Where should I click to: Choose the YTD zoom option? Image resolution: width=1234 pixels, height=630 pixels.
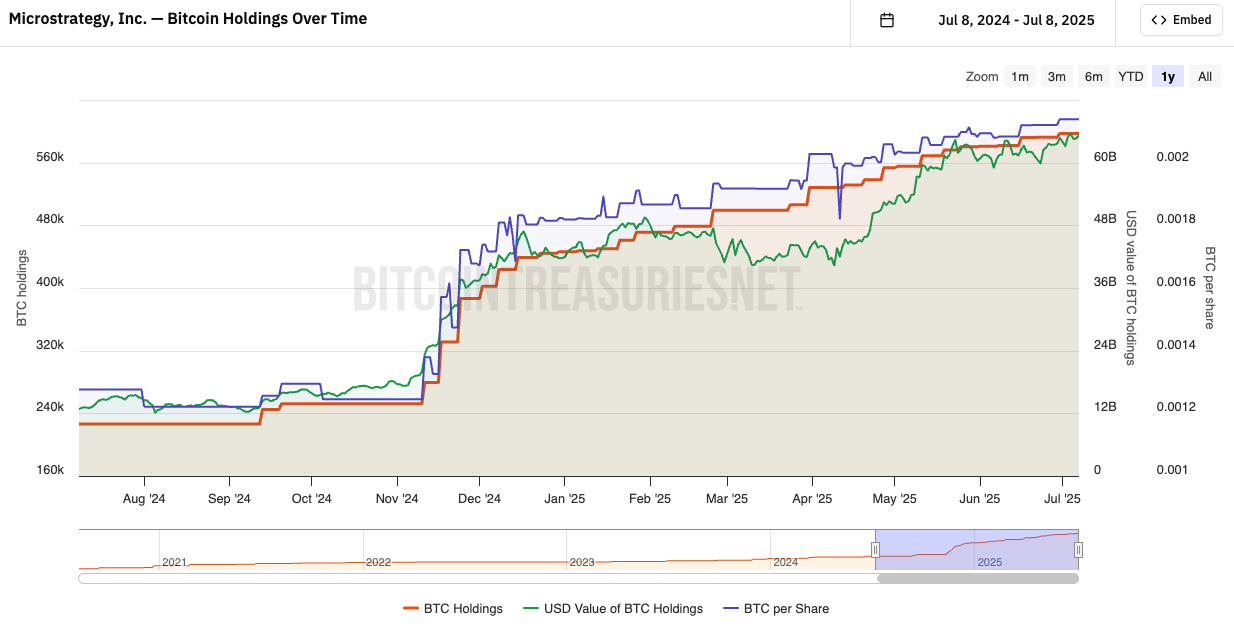[1130, 77]
